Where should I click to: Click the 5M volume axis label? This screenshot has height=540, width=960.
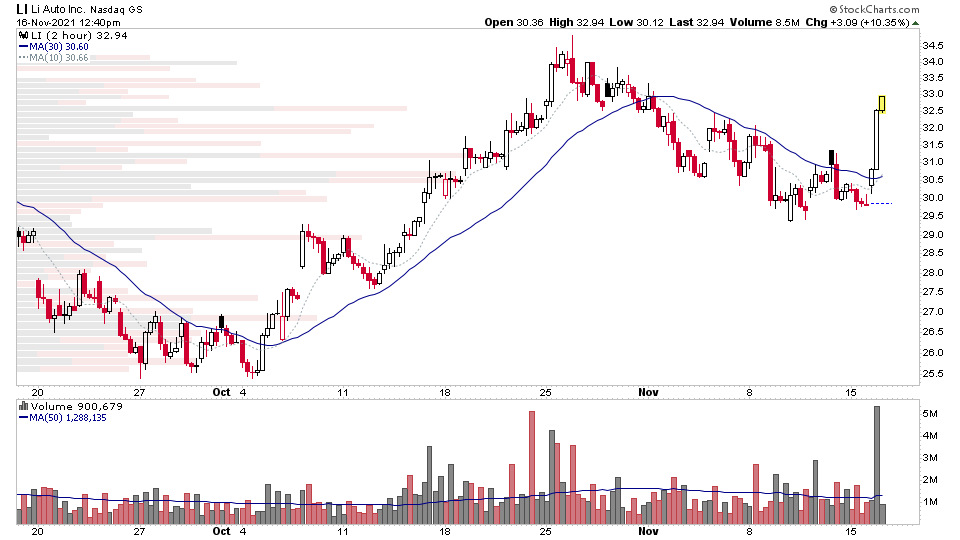coord(930,414)
